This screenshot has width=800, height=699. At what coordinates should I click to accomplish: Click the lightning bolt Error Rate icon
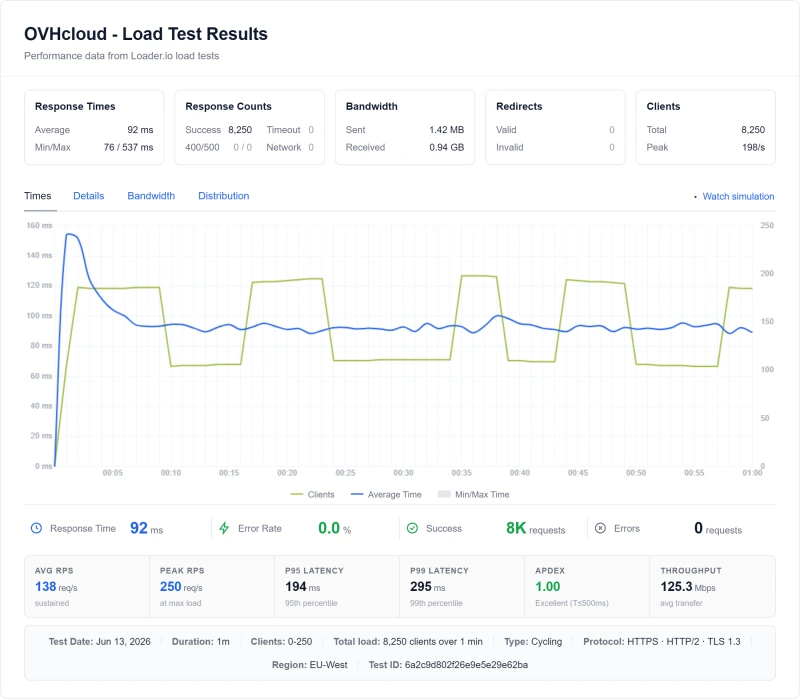coord(224,528)
